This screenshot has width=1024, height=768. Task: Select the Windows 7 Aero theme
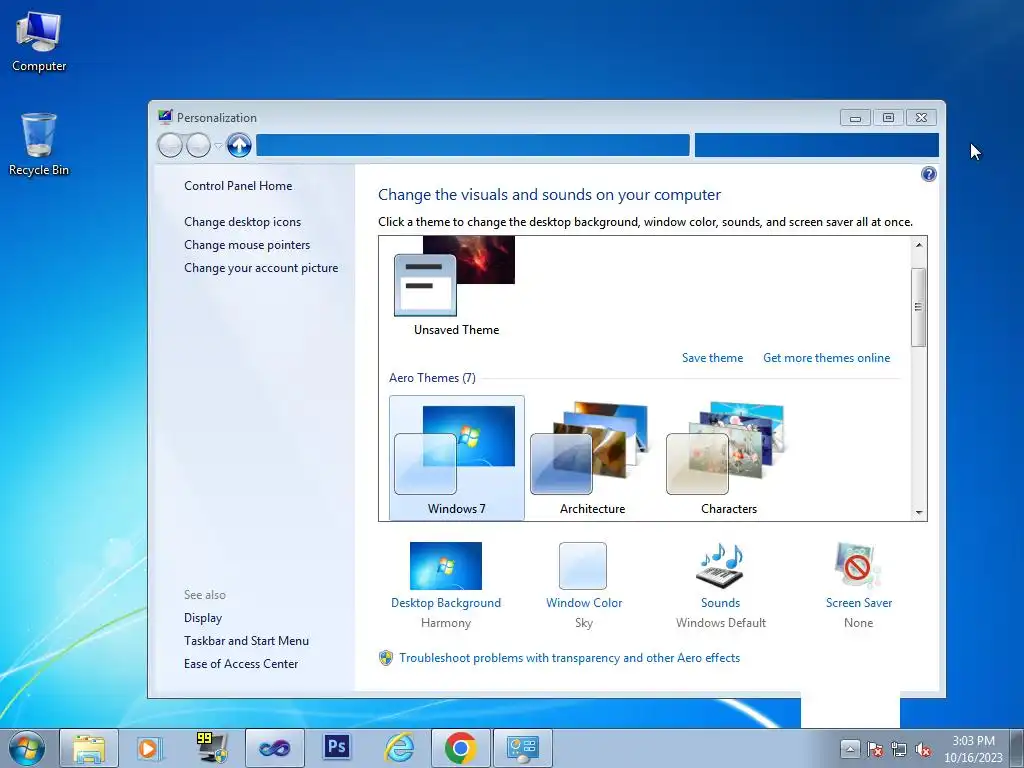tap(456, 458)
